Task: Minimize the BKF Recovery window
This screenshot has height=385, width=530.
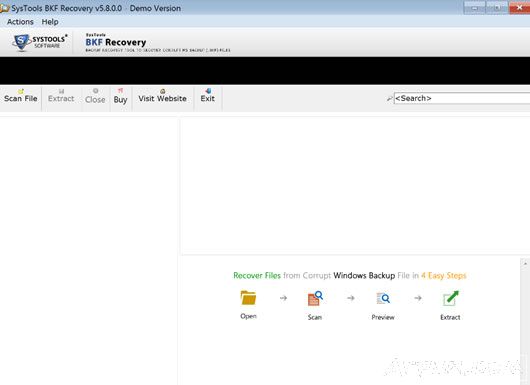Action: pos(475,7)
